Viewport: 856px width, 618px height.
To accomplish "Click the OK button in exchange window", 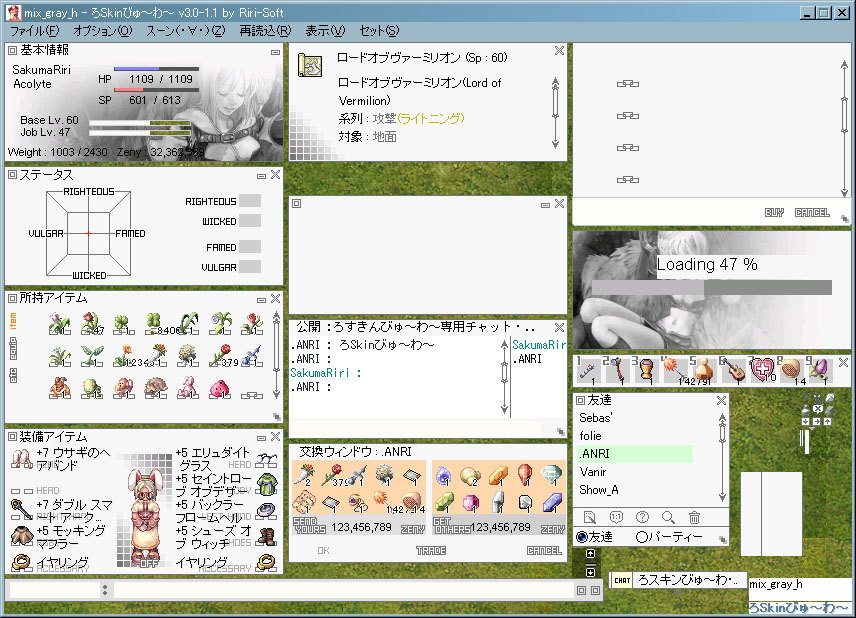I will (323, 551).
